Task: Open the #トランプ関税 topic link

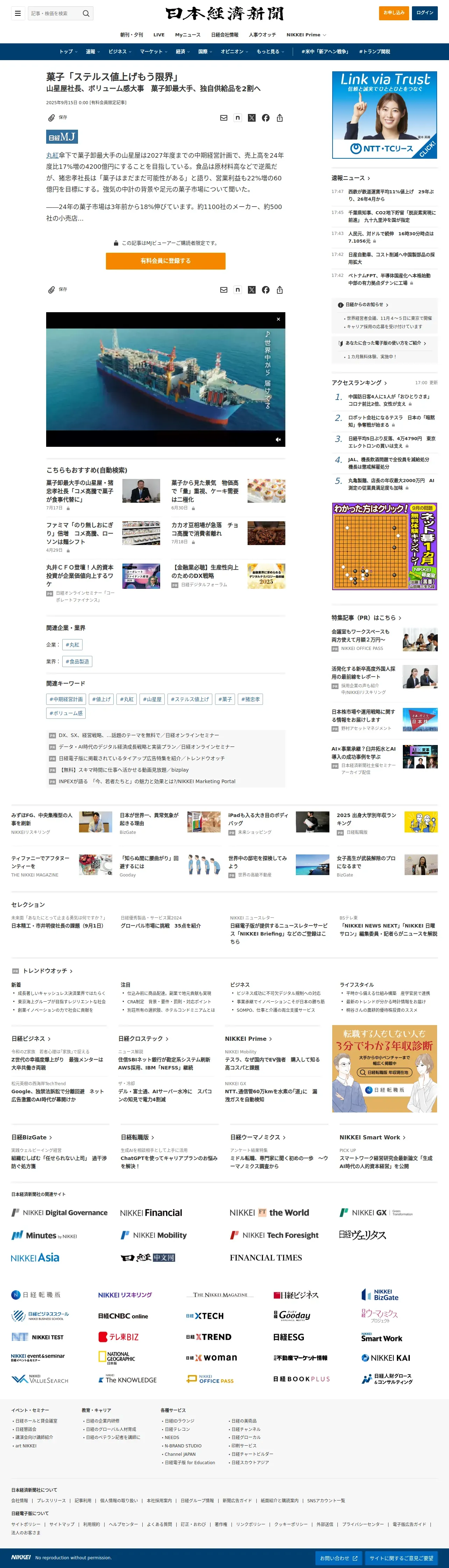Action: [x=374, y=52]
